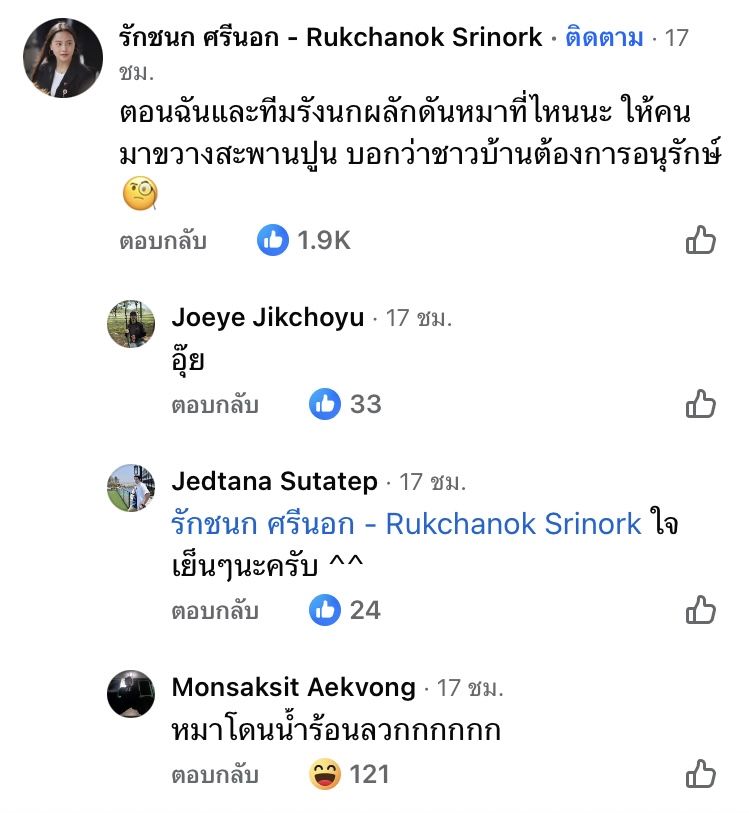749x813 pixels.
Task: Reply to Joeye Jikchoyu's comment
Action: [x=215, y=405]
